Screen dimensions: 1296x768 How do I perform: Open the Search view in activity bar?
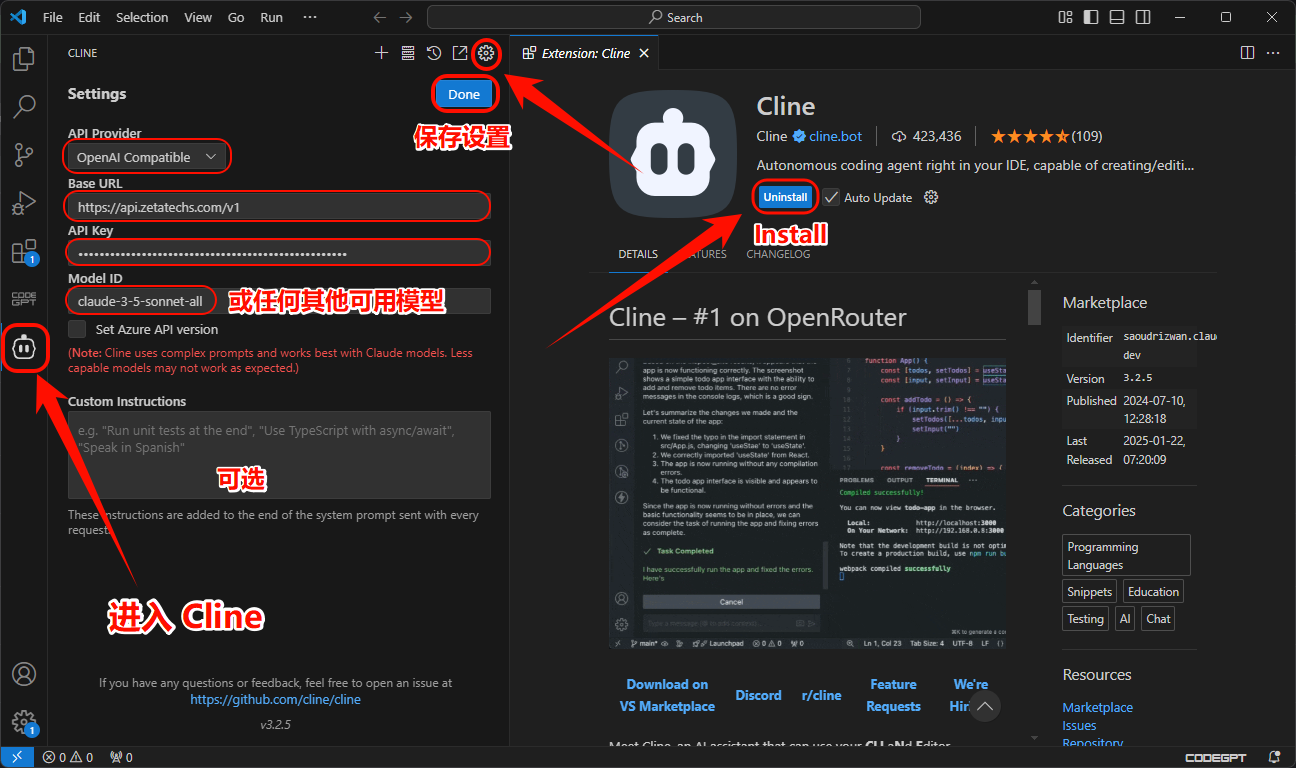(24, 107)
